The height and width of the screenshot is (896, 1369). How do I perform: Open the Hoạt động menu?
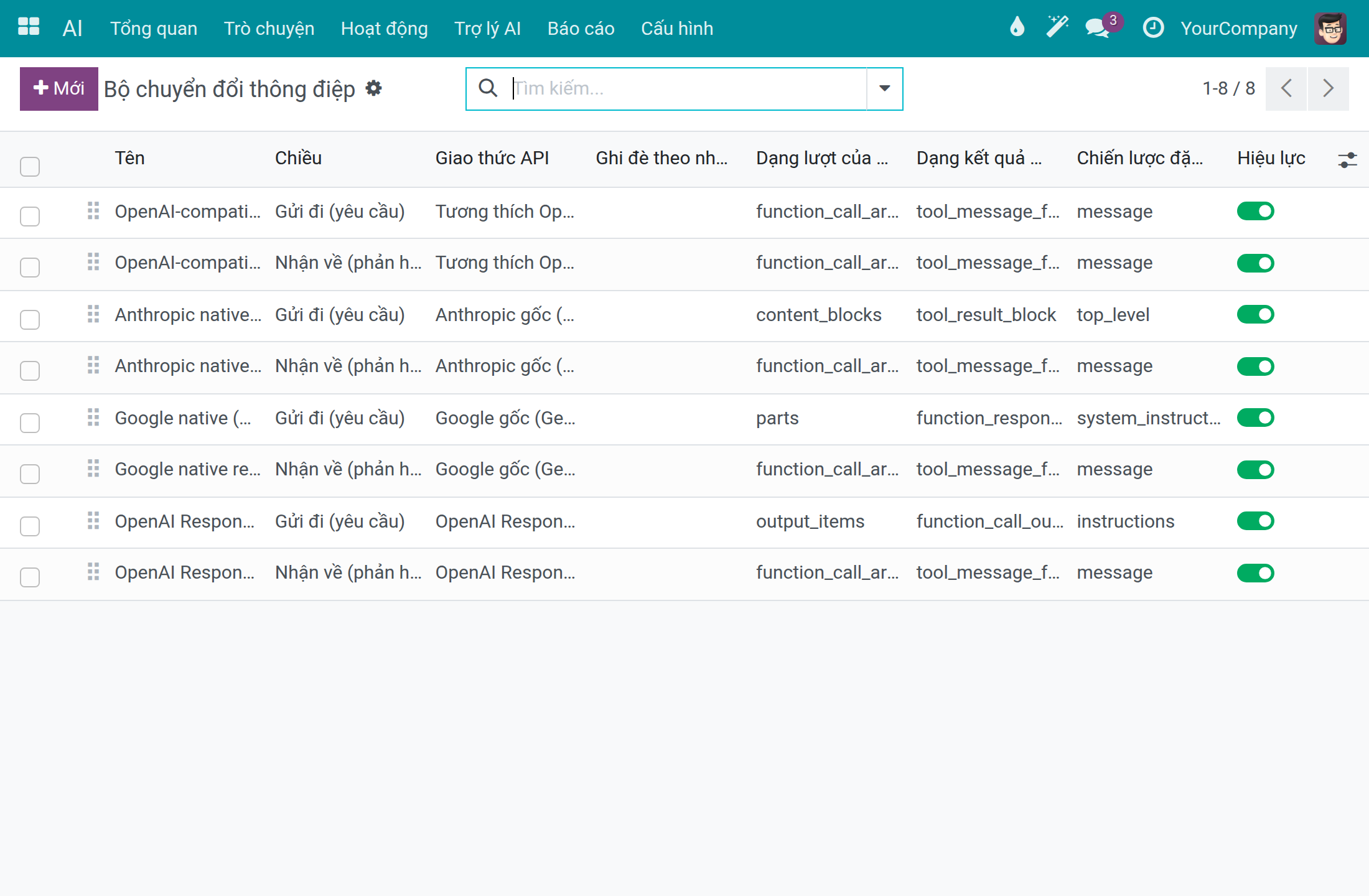pyautogui.click(x=384, y=29)
